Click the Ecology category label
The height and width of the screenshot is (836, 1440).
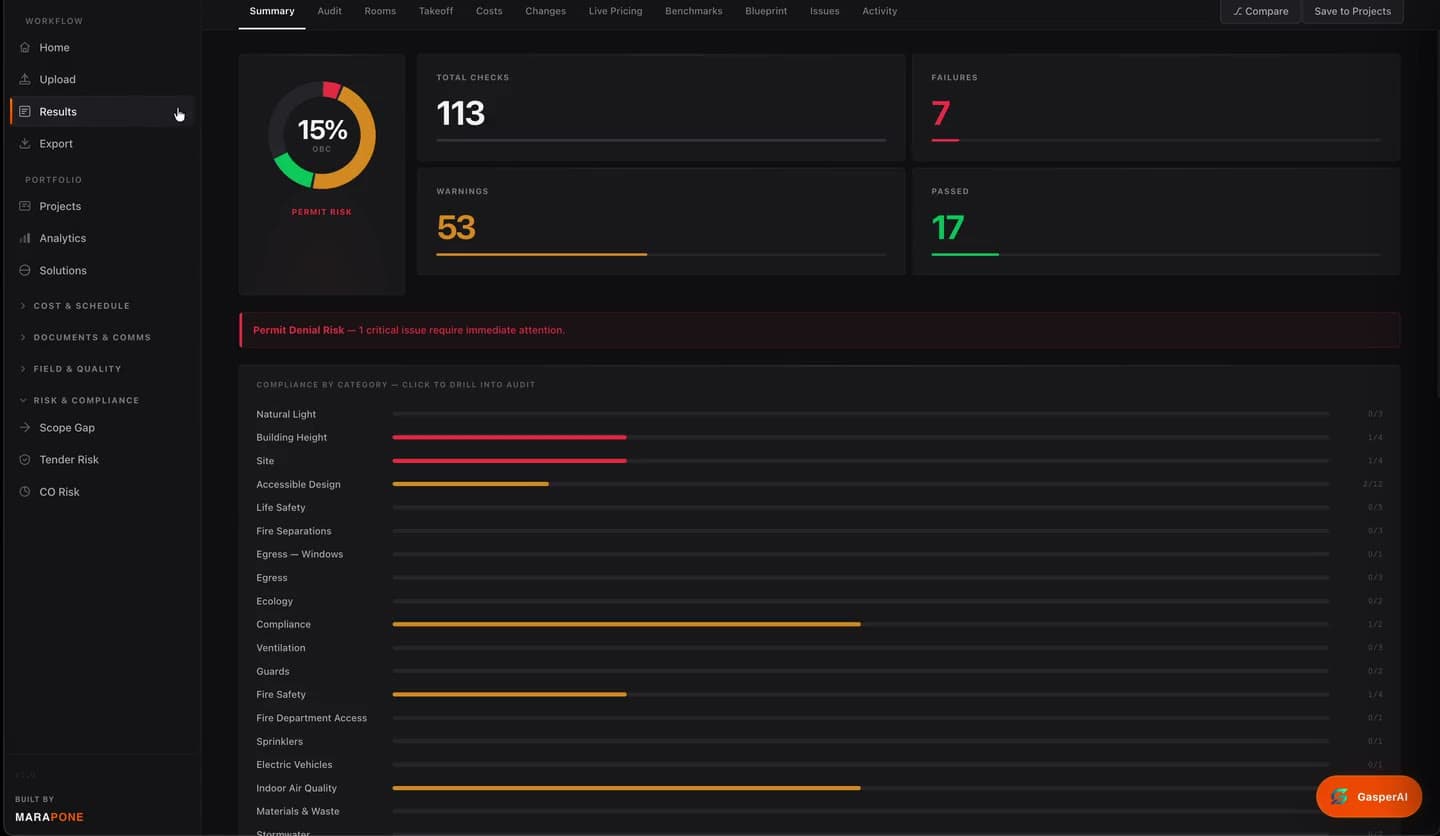click(274, 601)
